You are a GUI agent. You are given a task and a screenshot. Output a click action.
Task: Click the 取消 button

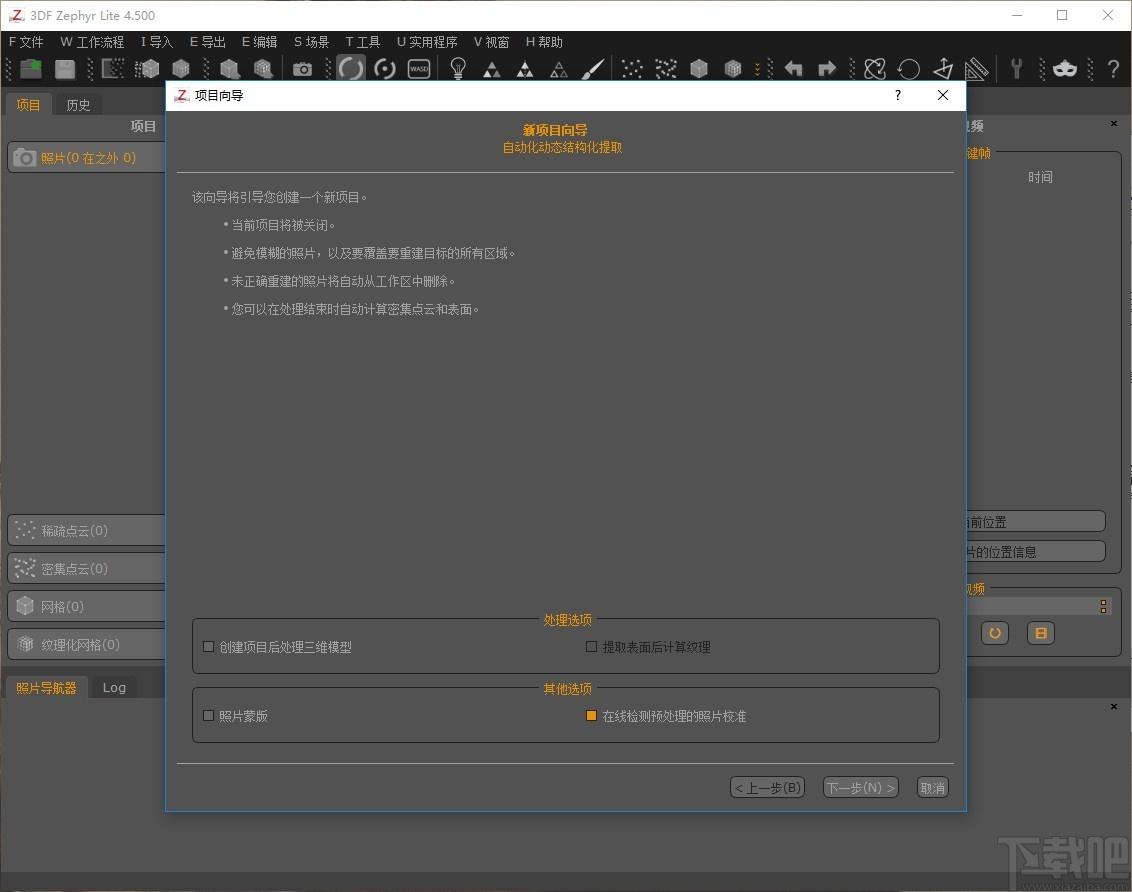tap(932, 787)
